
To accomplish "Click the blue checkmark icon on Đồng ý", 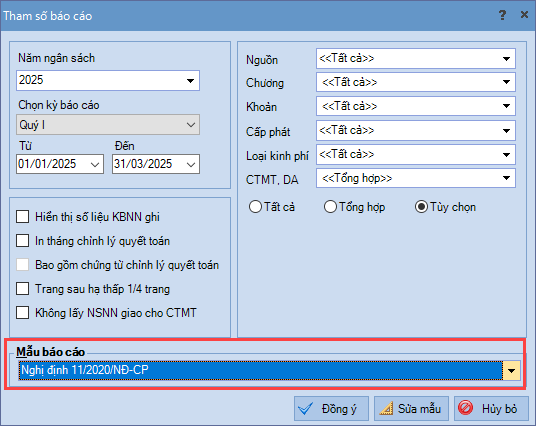I will [305, 408].
